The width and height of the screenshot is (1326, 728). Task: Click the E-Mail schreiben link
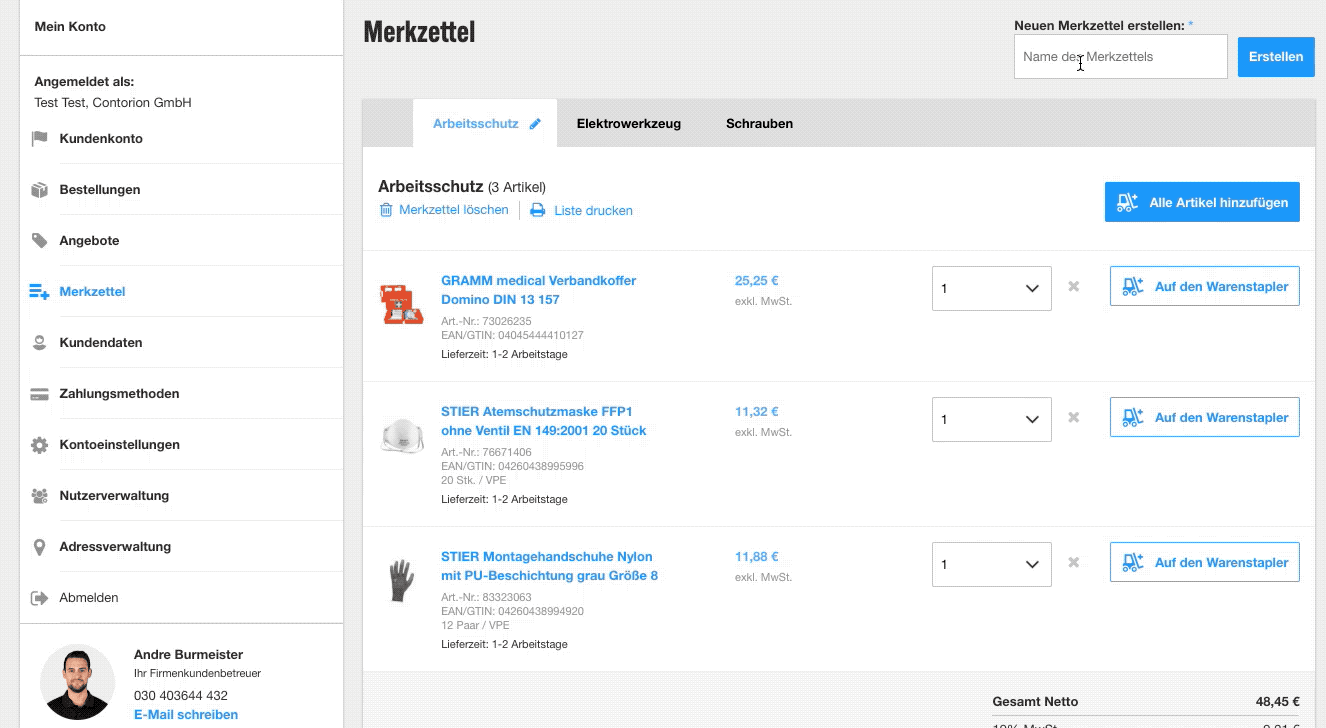(186, 715)
